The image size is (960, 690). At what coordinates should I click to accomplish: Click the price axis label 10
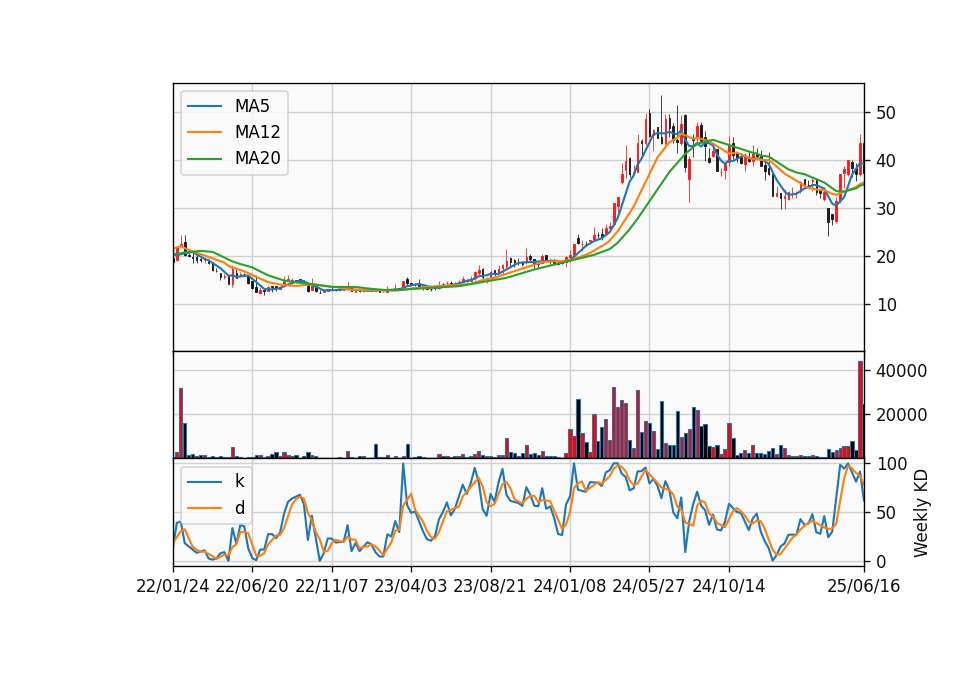click(886, 305)
